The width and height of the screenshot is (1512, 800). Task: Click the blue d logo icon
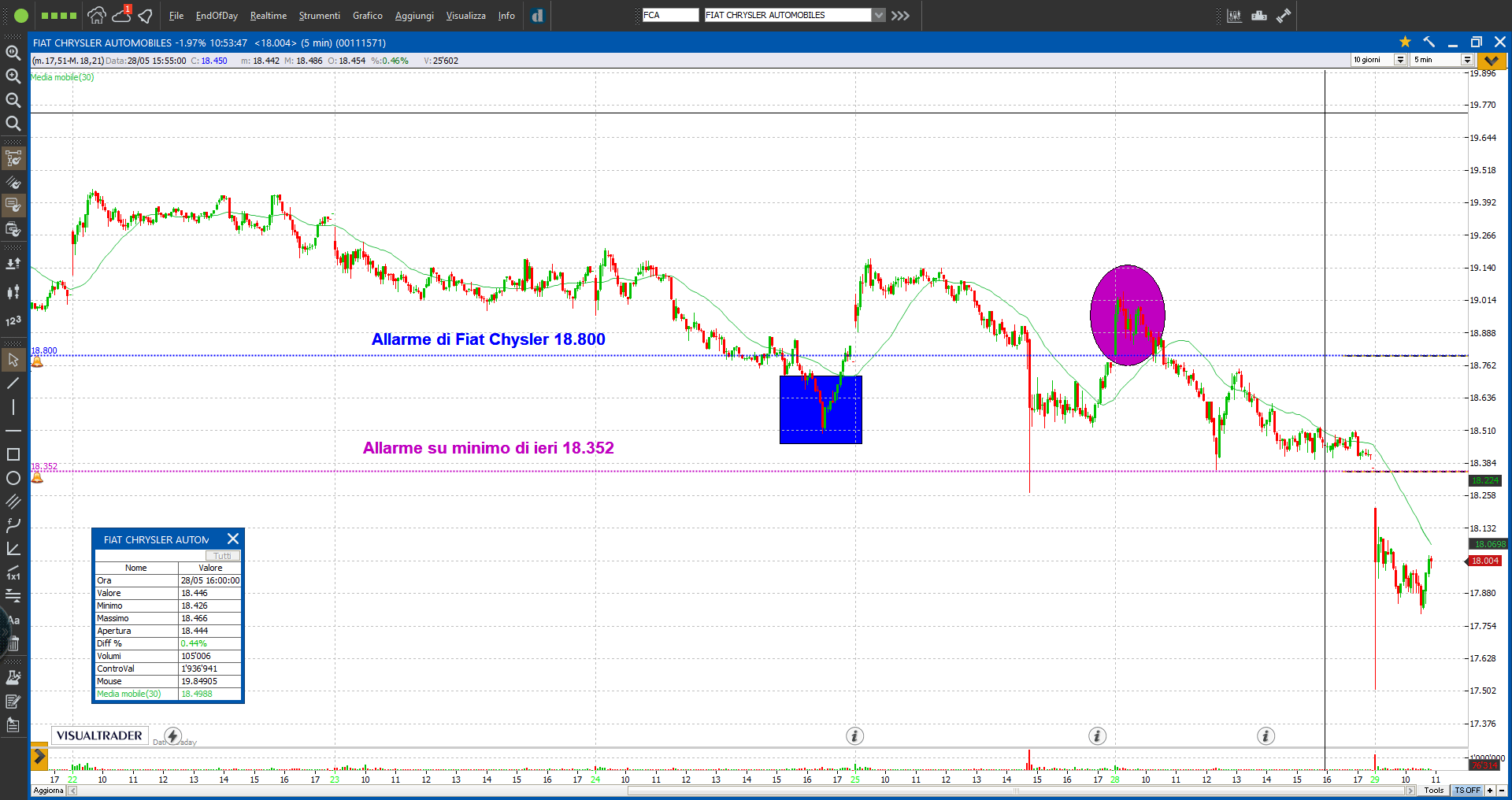[x=537, y=15]
